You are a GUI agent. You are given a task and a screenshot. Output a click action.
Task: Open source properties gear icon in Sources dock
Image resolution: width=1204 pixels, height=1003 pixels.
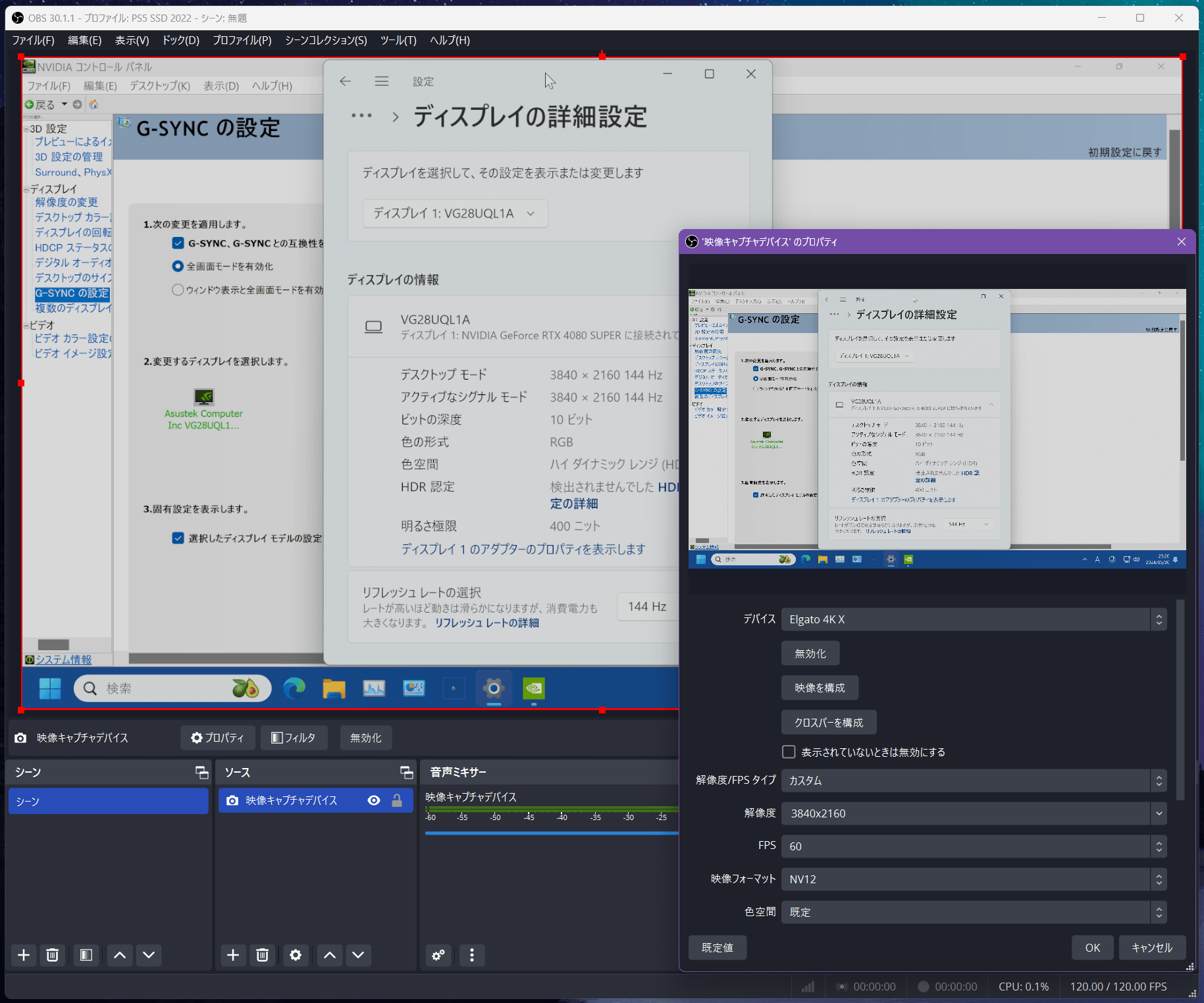pos(296,955)
